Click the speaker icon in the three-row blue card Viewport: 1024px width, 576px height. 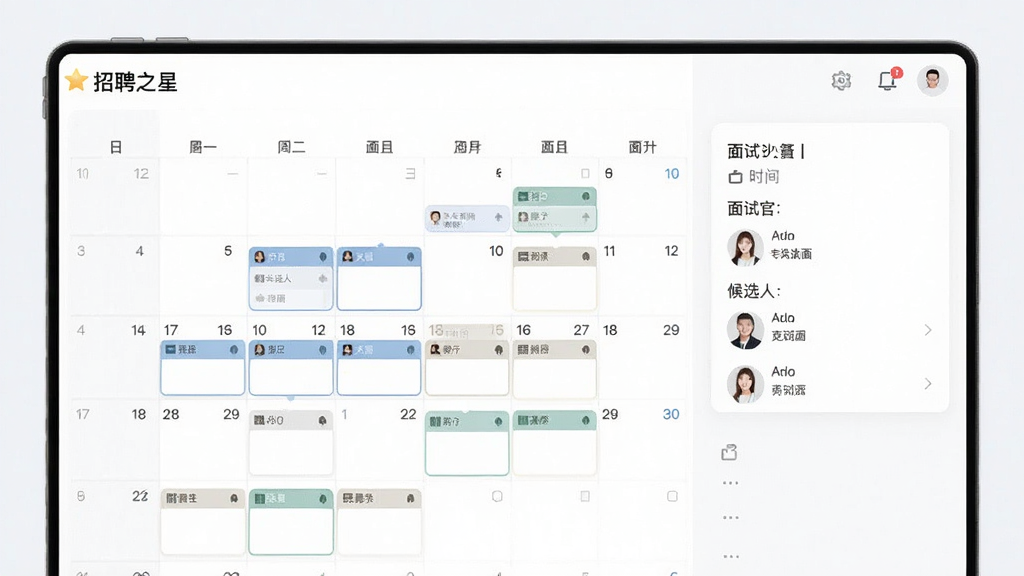[323, 278]
